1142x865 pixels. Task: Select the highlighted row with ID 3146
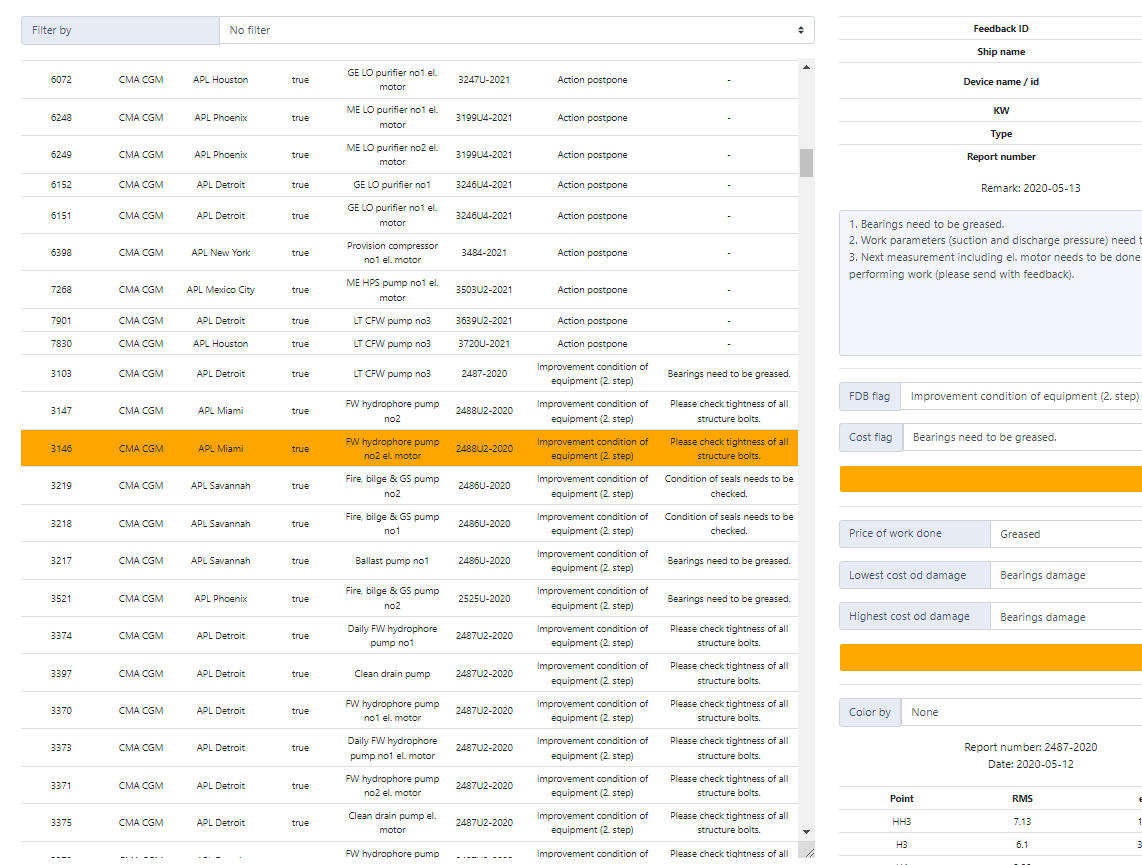pyautogui.click(x=409, y=449)
